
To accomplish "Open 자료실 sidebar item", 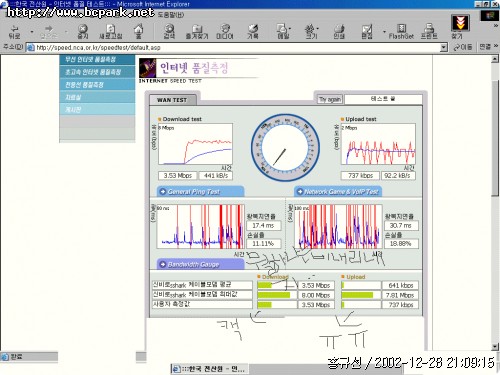I will [97, 97].
